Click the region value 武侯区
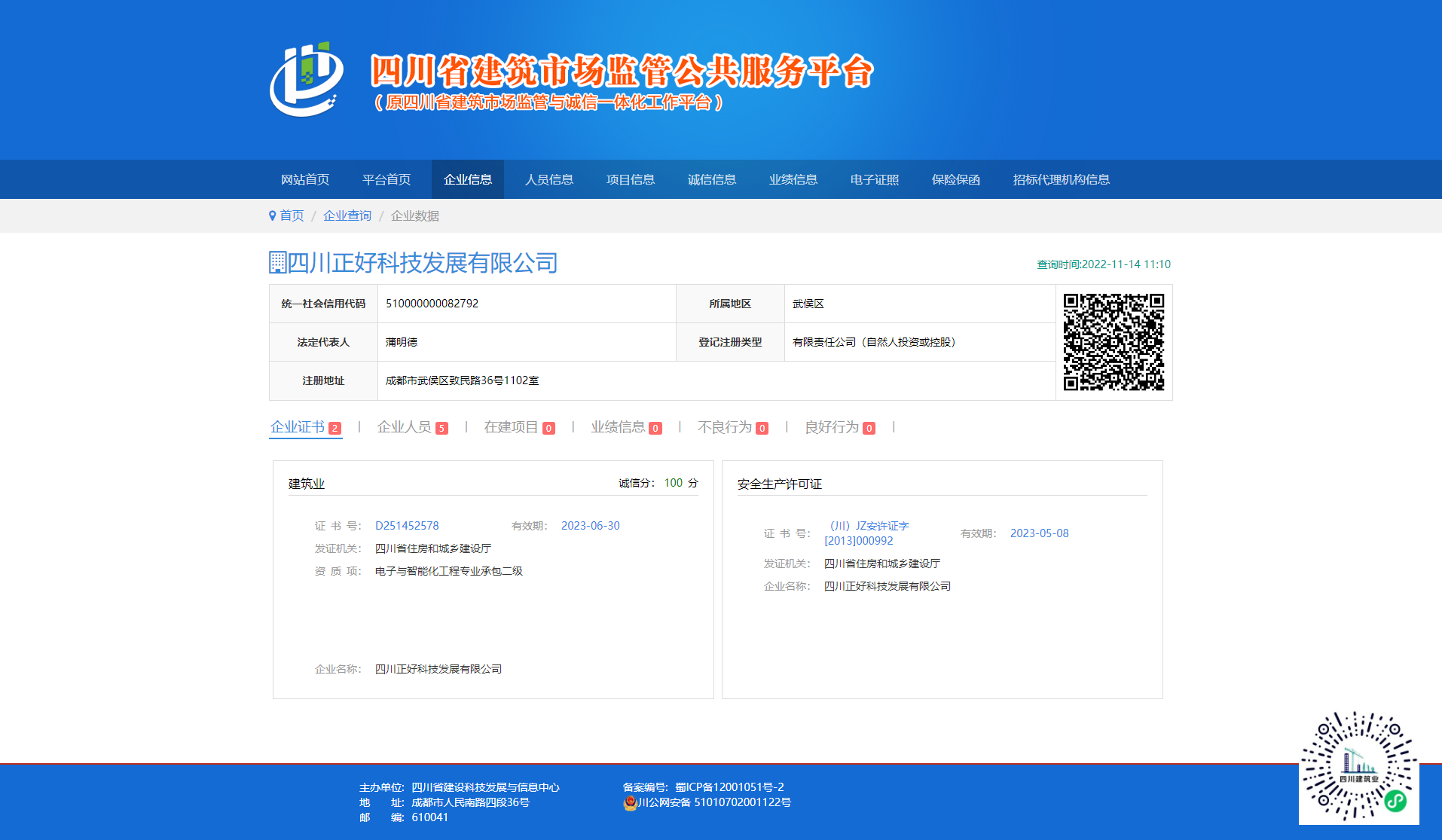This screenshot has width=1442, height=840. (x=808, y=304)
